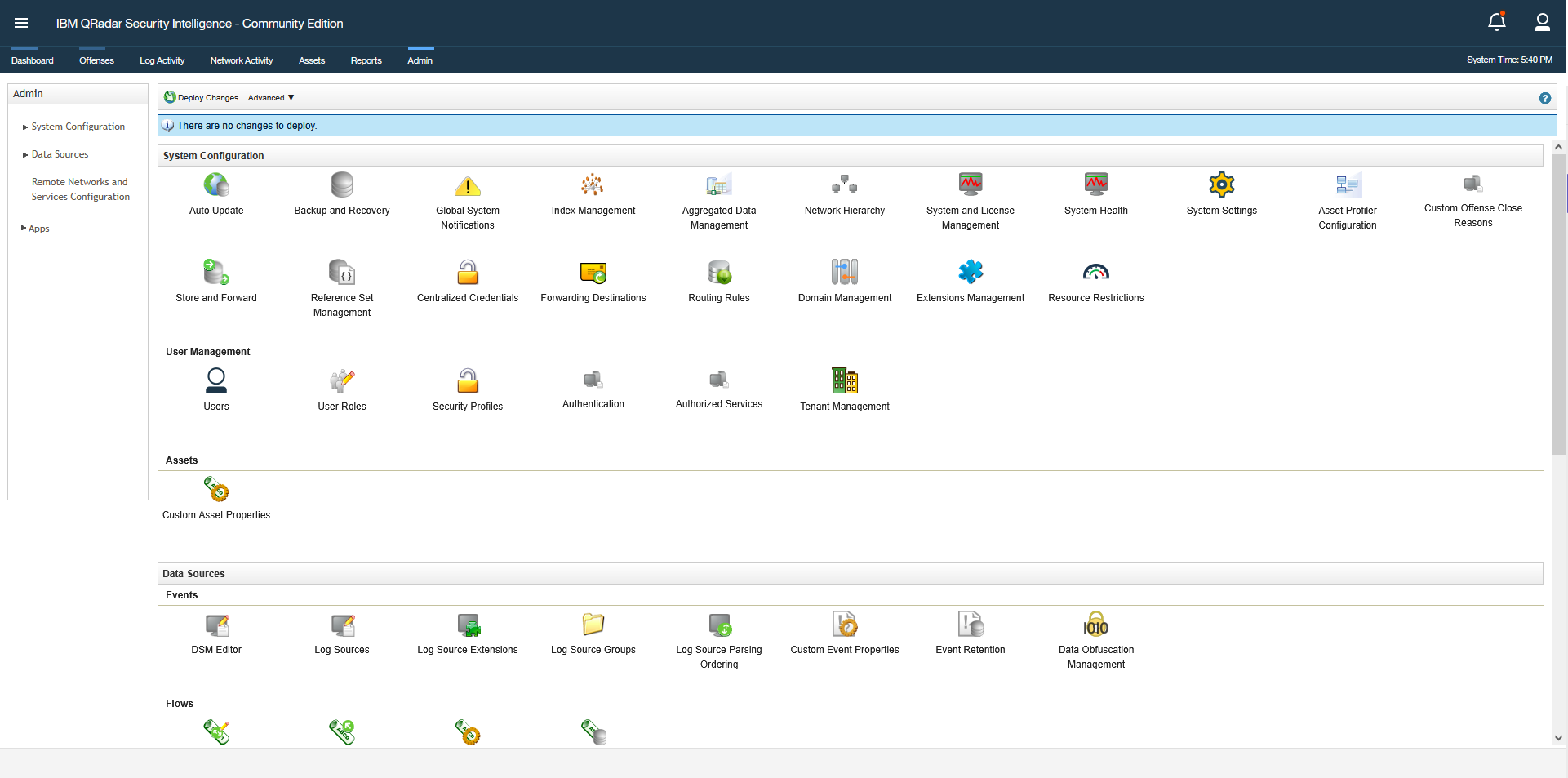Viewport: 1568px width, 778px height.
Task: Open Data Obfuscation Management
Action: [x=1095, y=626]
